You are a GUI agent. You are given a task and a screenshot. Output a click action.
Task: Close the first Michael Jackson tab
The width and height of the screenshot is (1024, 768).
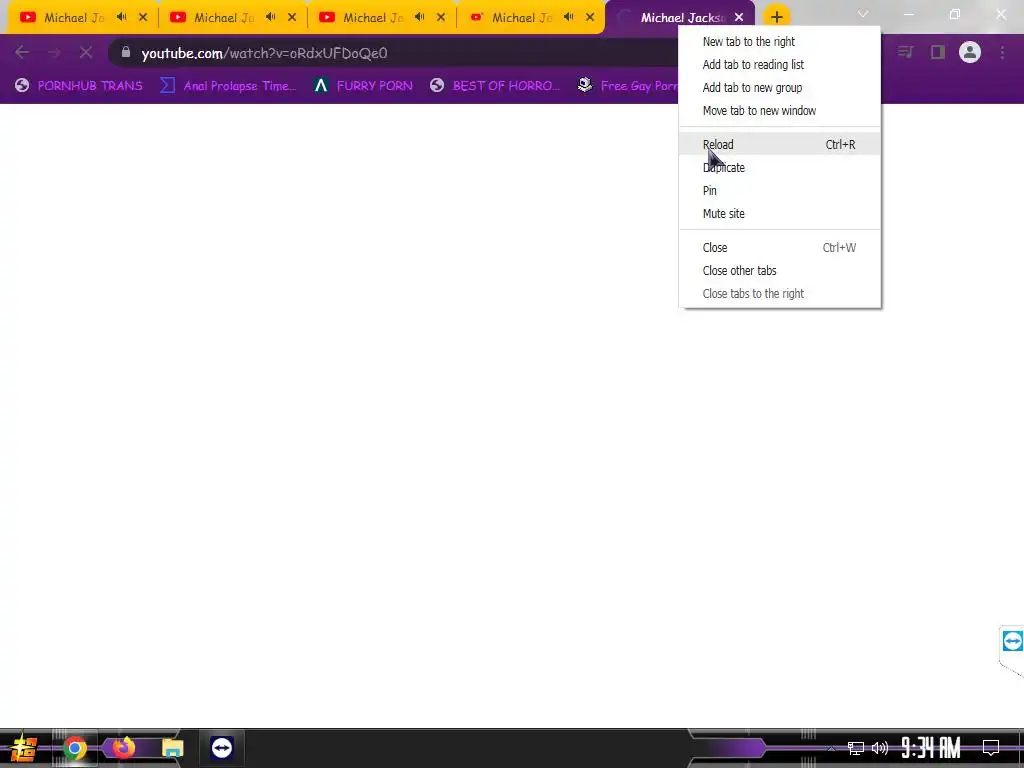[143, 18]
